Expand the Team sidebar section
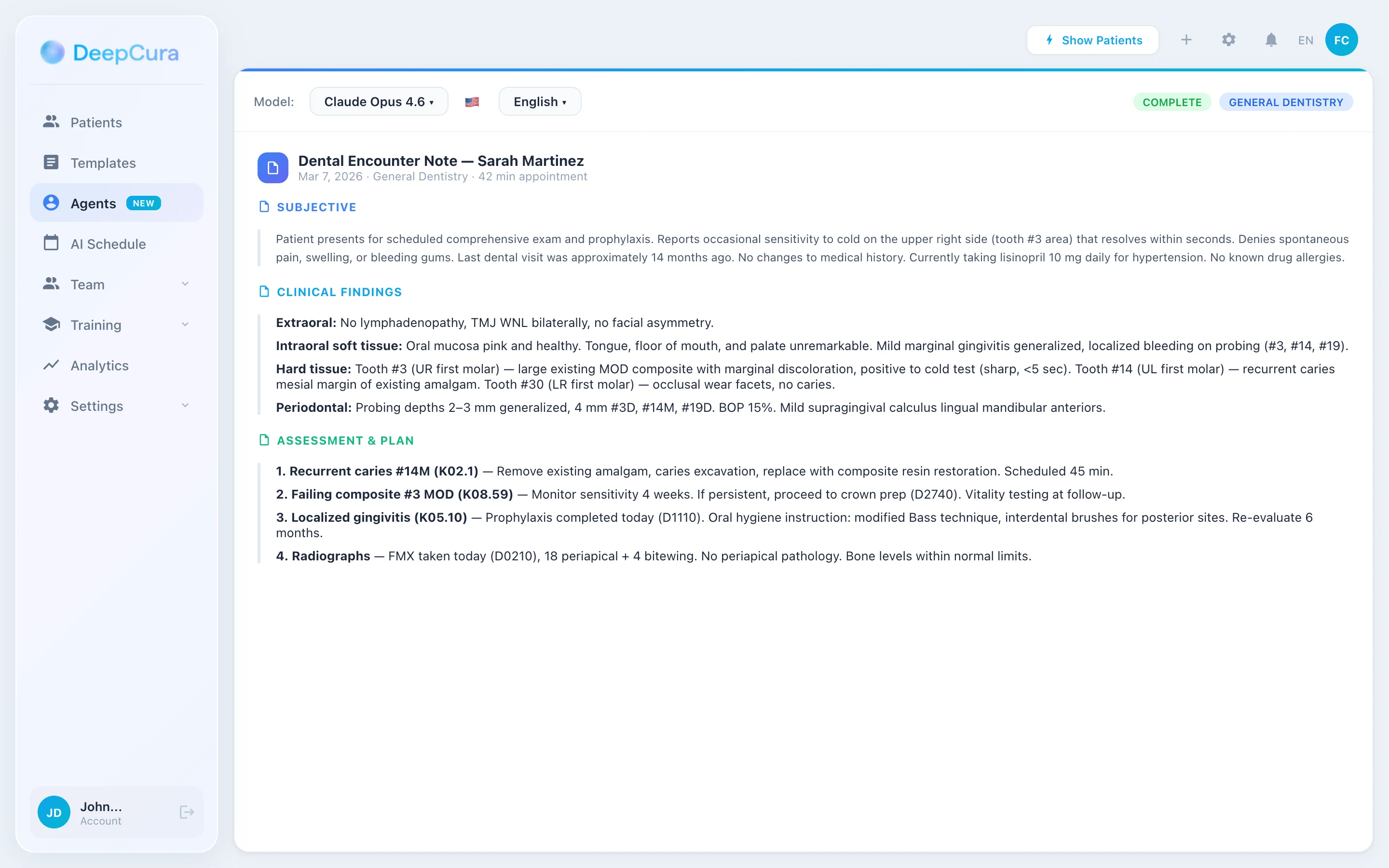Viewport: 1389px width, 868px height. point(185,284)
